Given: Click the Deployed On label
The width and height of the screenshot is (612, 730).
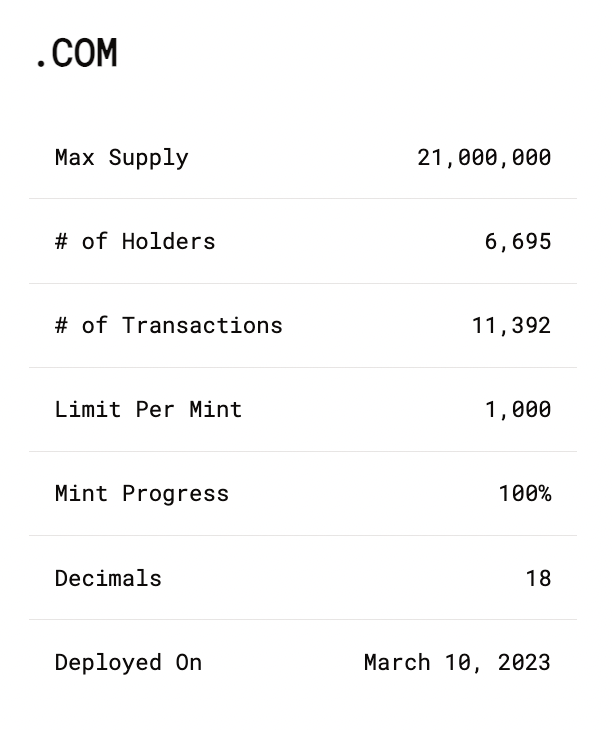Looking at the screenshot, I should (x=129, y=662).
